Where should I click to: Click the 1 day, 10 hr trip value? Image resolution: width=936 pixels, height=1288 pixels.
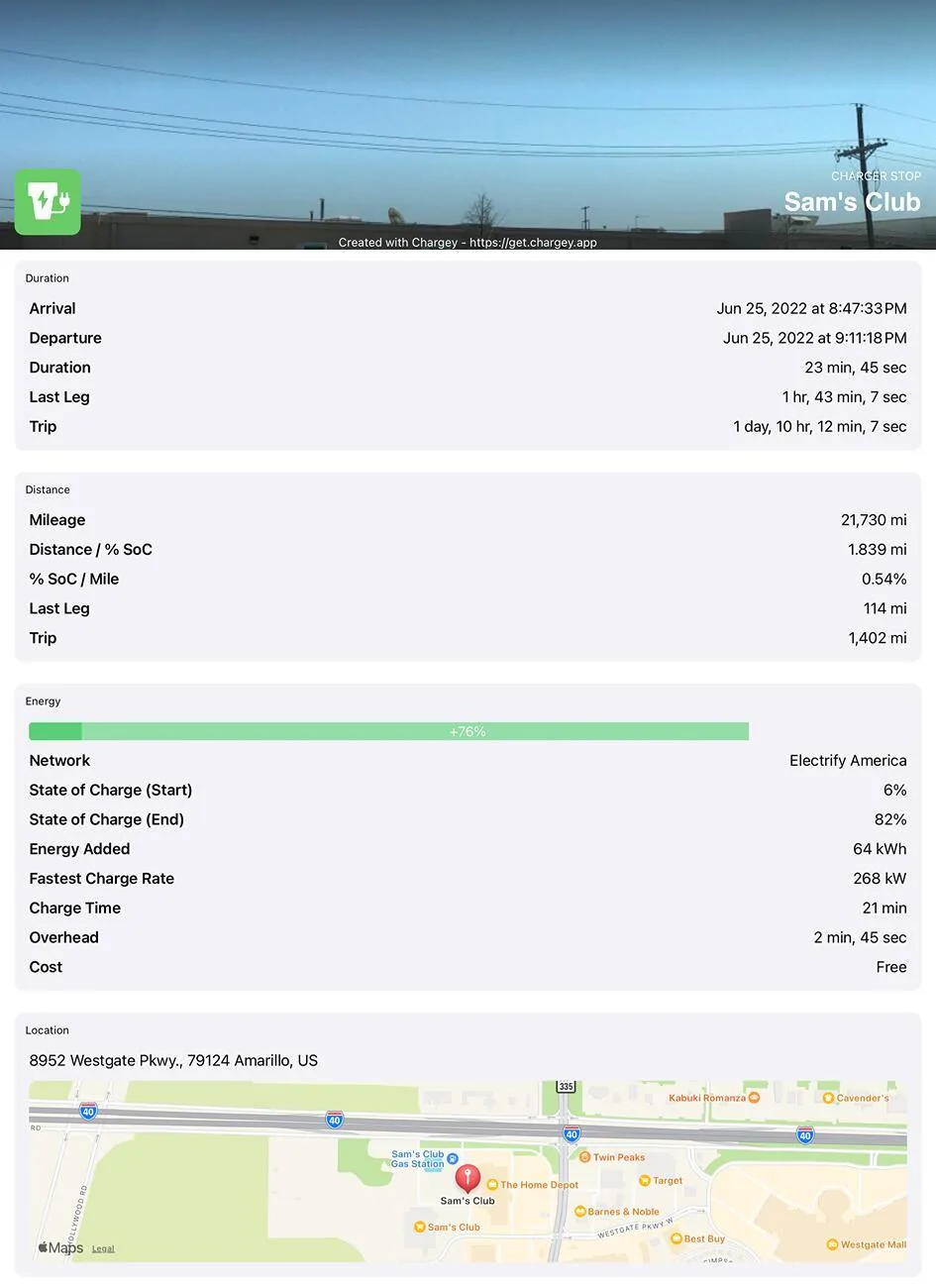pos(820,426)
